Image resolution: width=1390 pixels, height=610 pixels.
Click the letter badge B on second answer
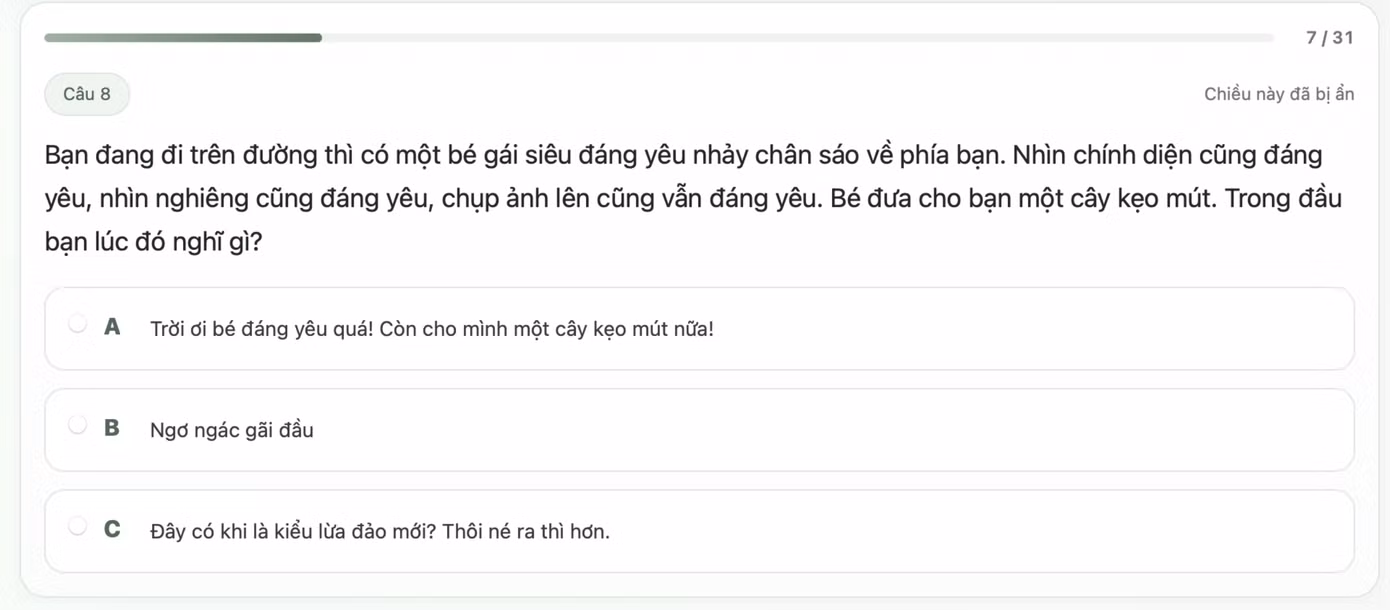pos(112,425)
